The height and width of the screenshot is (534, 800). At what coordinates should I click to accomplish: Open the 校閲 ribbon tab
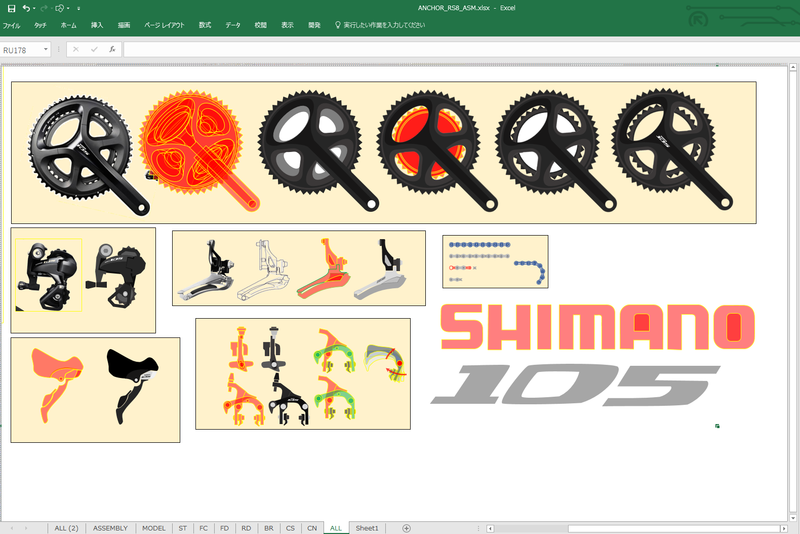tap(261, 25)
